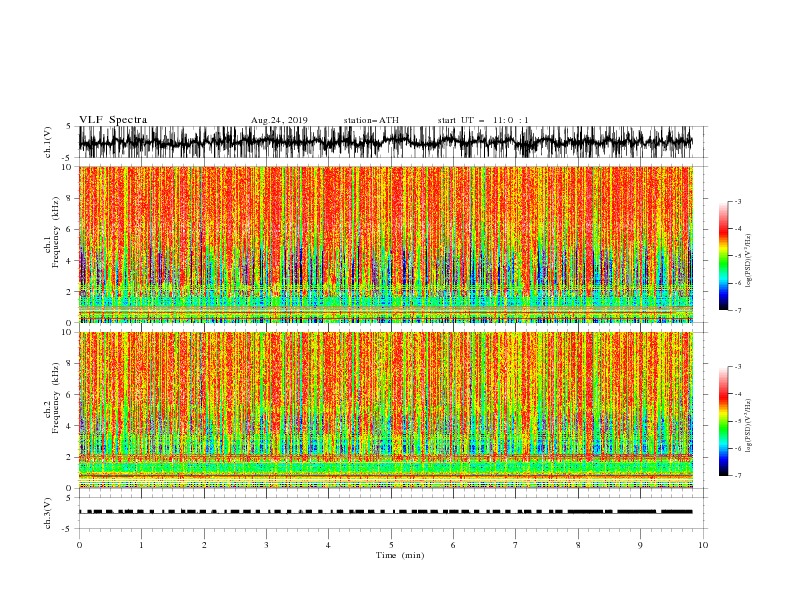Screen dimensions: 792x612
Task: Click the ch.1 spectrogram panel
Action: (385, 244)
